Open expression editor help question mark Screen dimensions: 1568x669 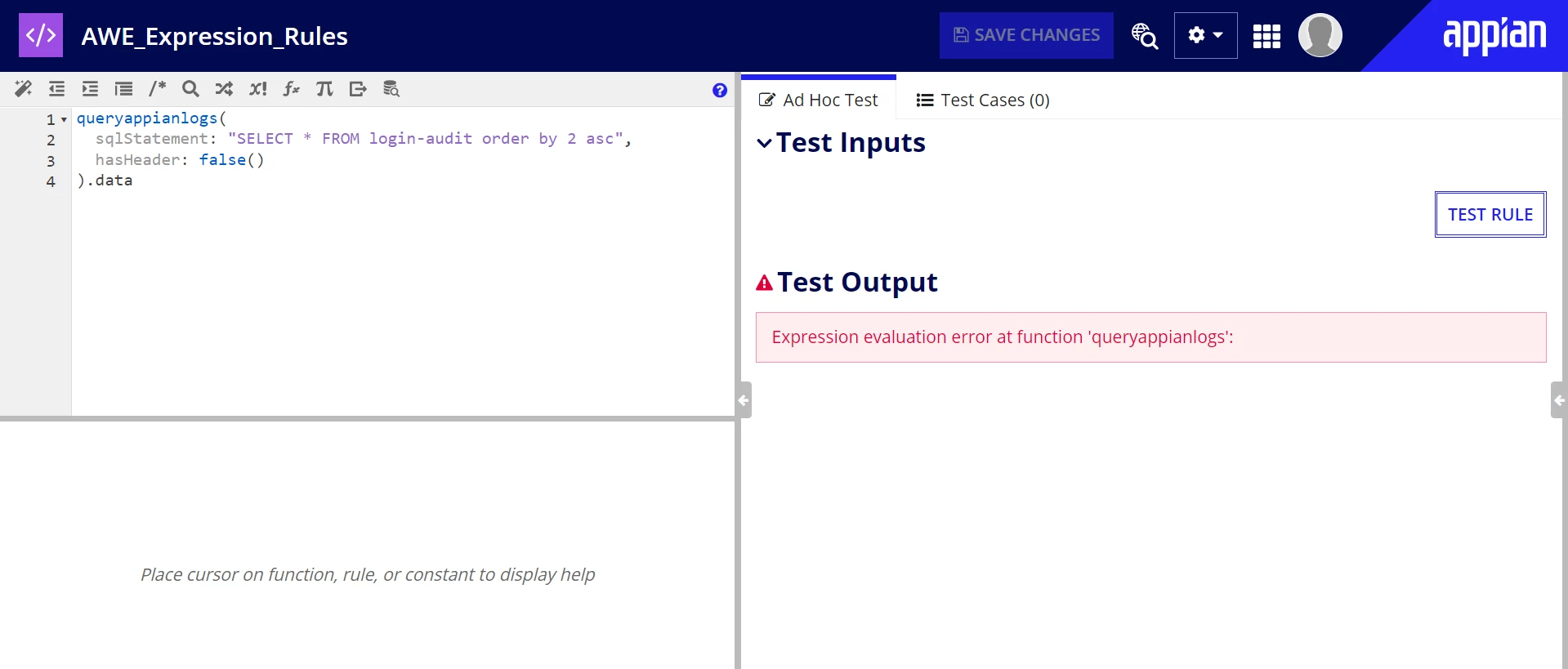(720, 91)
